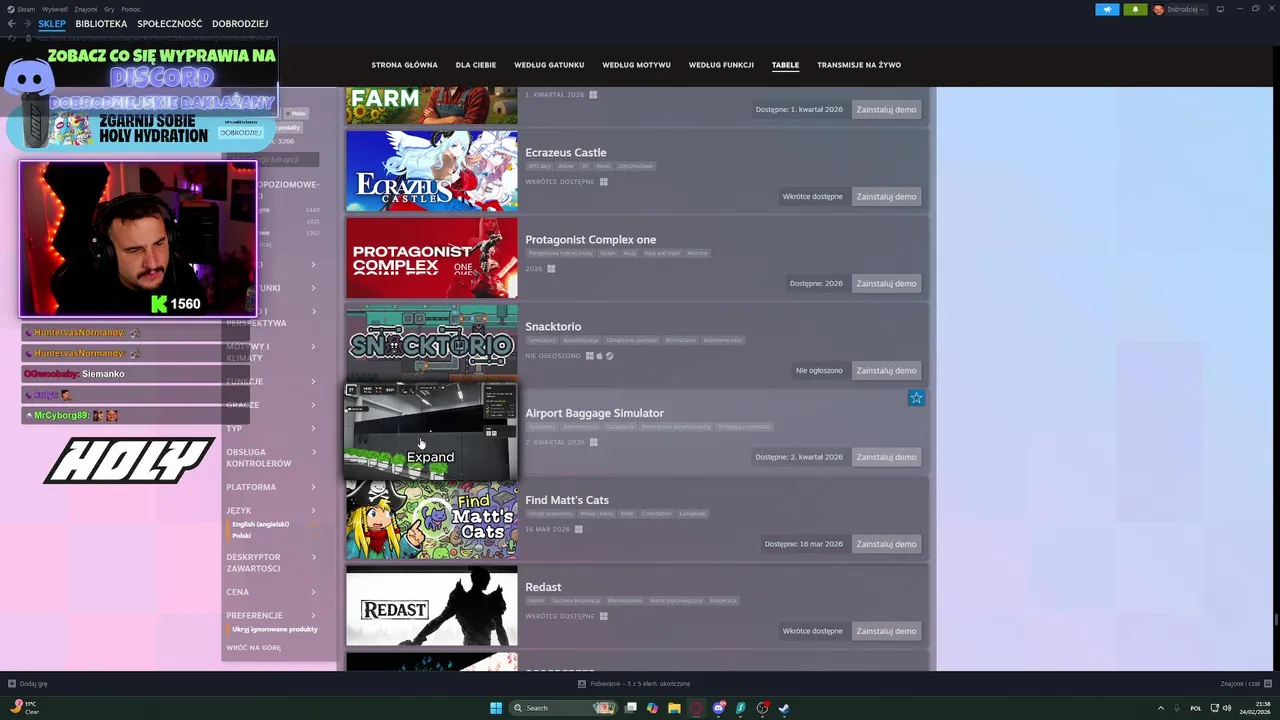The image size is (1280, 720).
Task: Open STRONA GŁÓWNA store tab
Action: [404, 65]
